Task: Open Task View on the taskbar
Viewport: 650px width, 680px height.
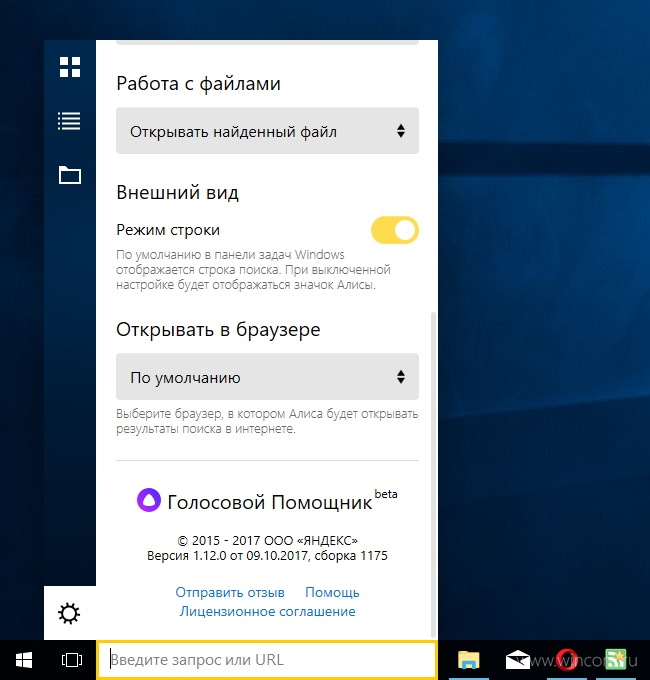Action: pos(72,660)
